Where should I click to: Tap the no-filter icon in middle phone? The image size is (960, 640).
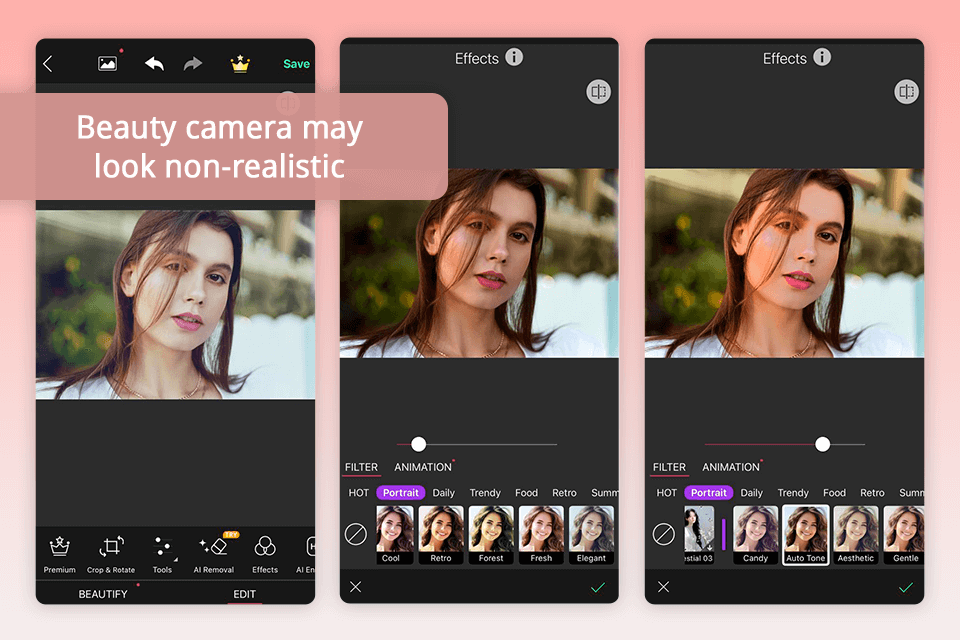[356, 534]
